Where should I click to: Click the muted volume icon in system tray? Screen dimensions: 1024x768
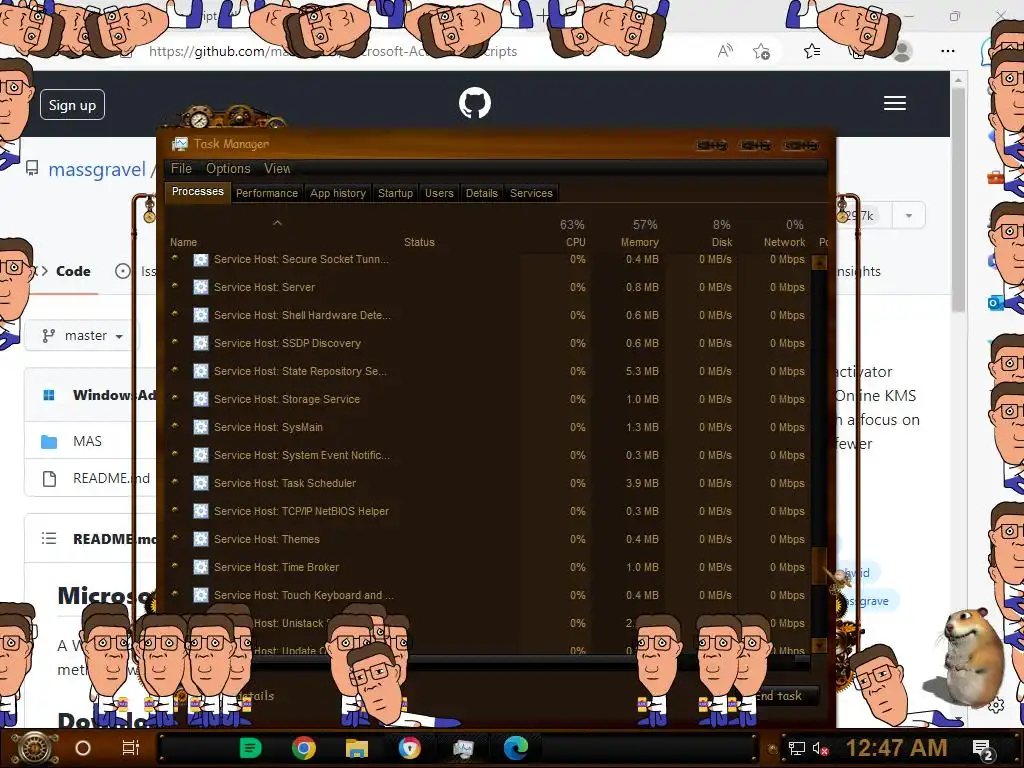pos(820,748)
